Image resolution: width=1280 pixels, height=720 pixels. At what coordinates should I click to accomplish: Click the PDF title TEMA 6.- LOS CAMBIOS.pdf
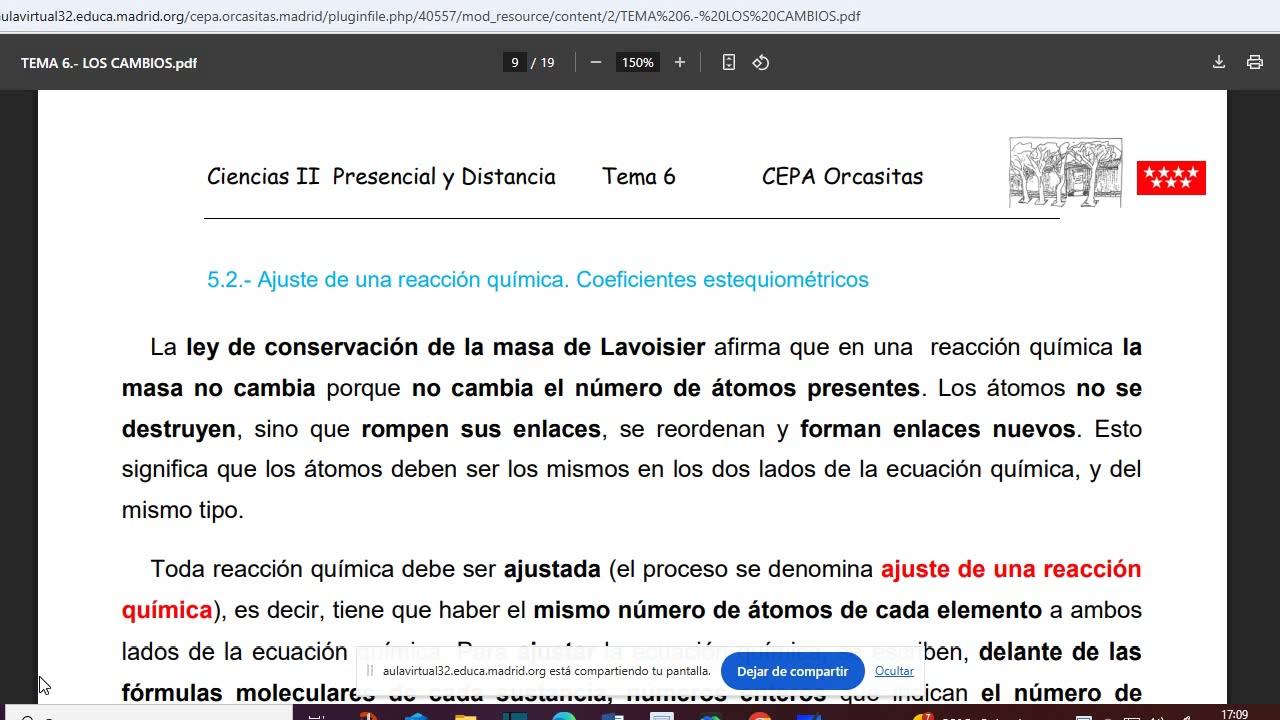(109, 62)
